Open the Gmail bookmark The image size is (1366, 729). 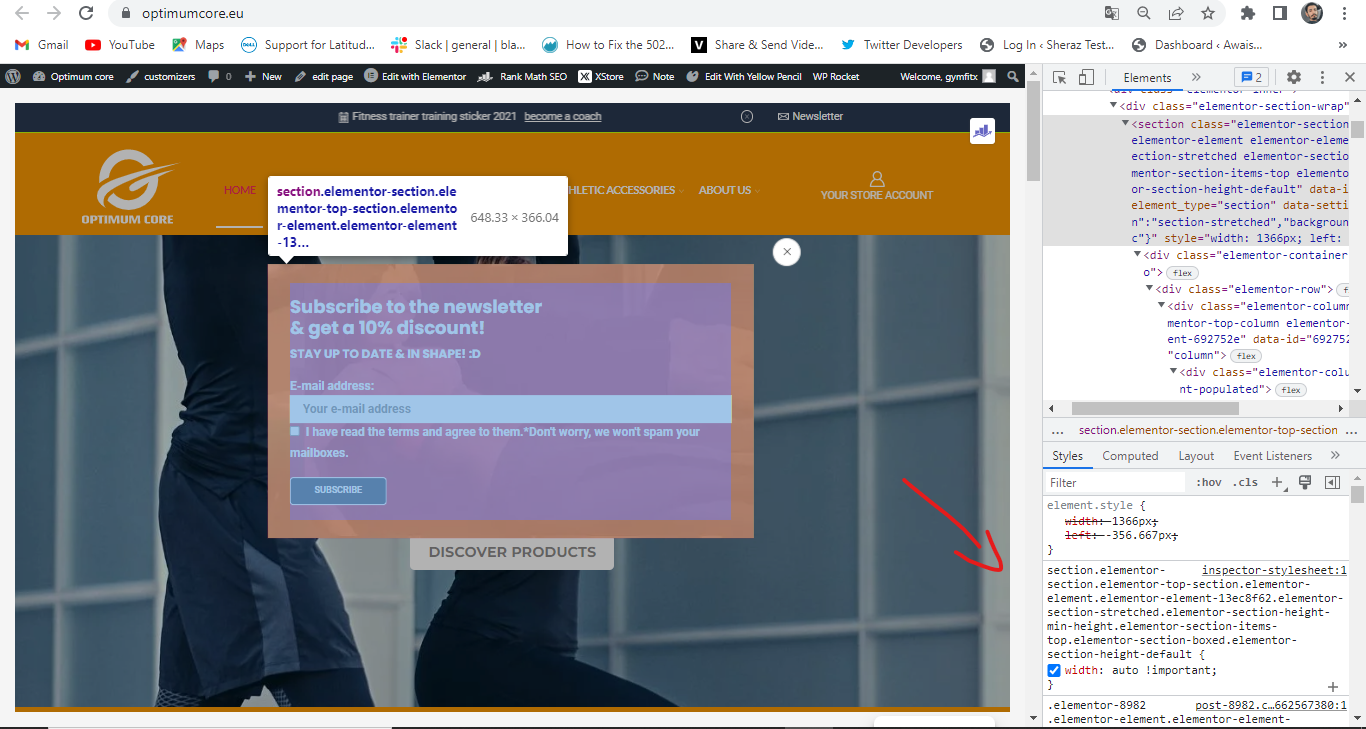(41, 45)
